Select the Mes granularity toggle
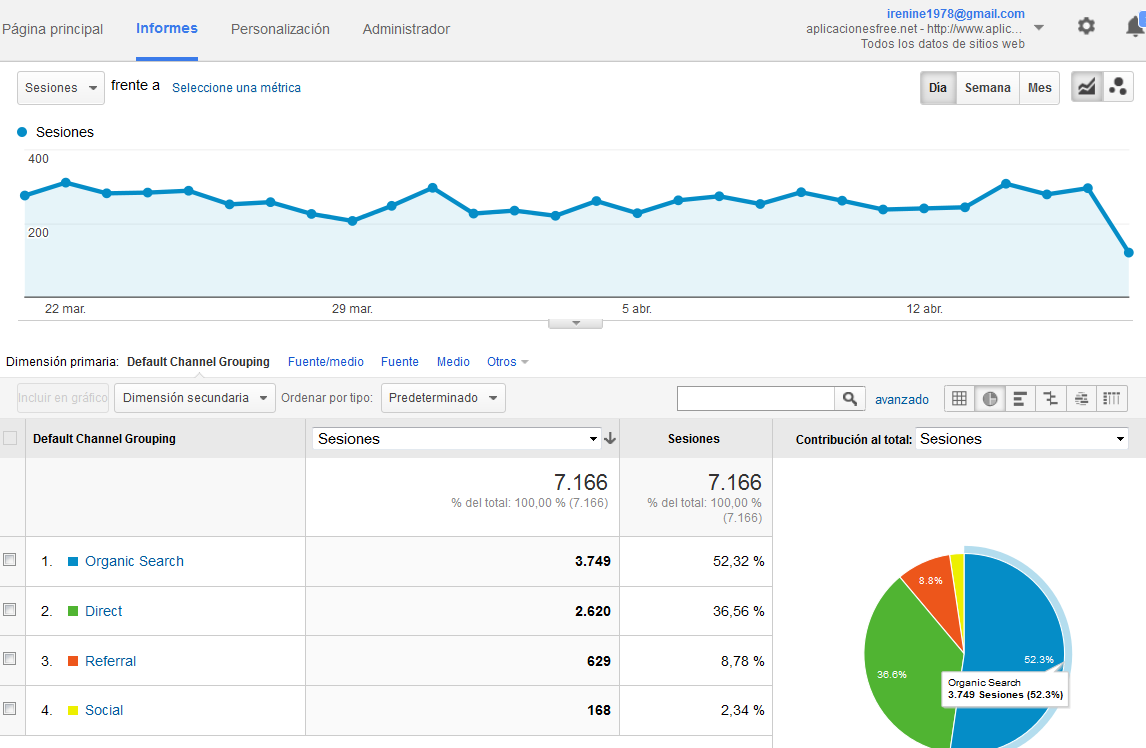The width and height of the screenshot is (1146, 748). tap(1039, 88)
